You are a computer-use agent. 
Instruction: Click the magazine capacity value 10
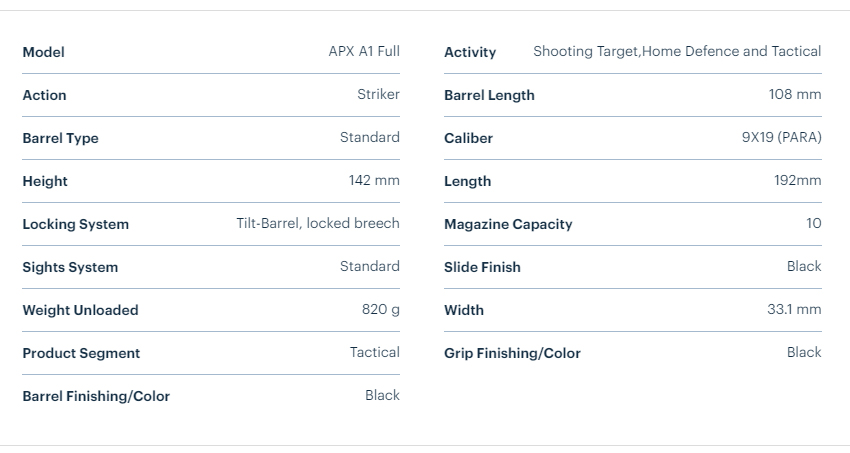click(x=813, y=223)
